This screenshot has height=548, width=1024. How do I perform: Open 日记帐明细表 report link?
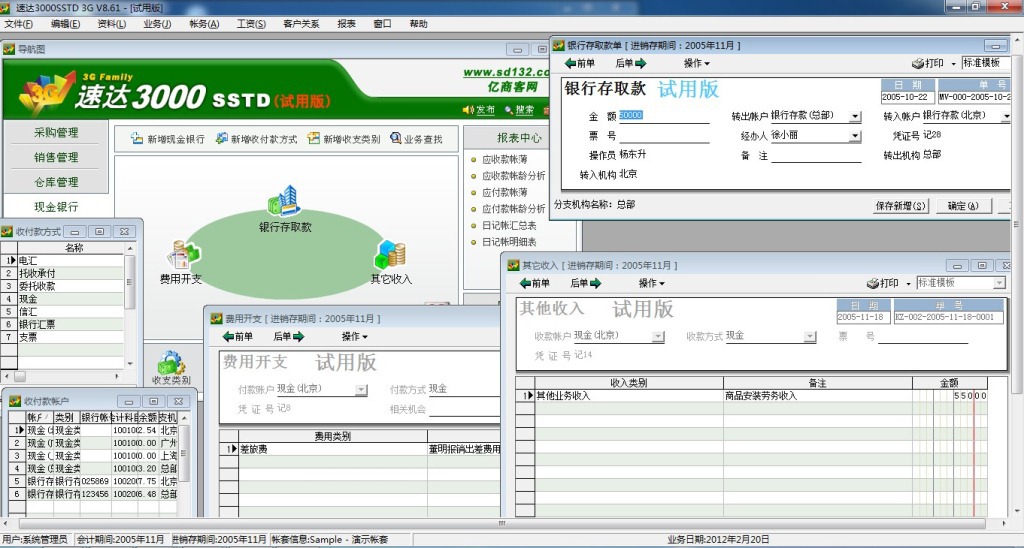[x=509, y=242]
